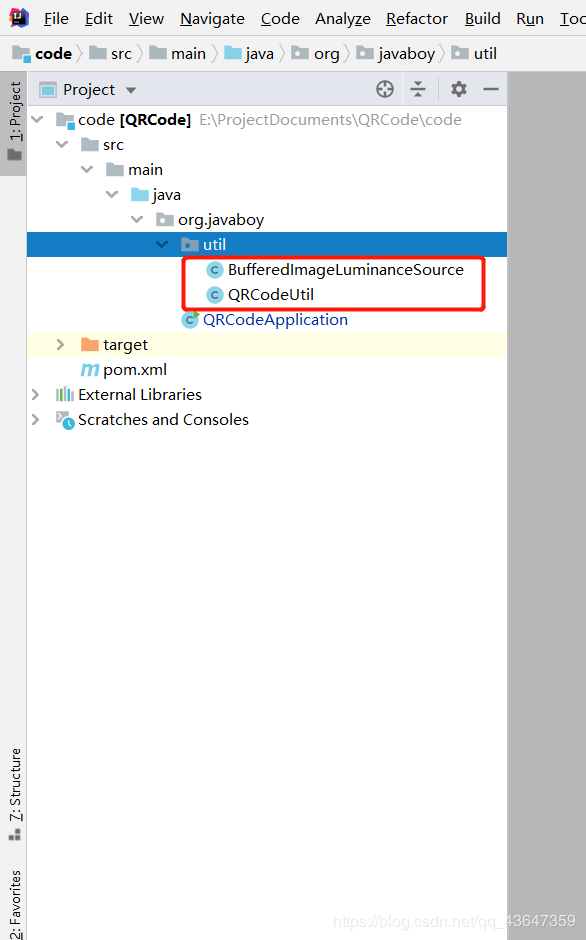The height and width of the screenshot is (940, 586).
Task: Click the locate/scroll from source crosshair icon
Action: pos(385,89)
